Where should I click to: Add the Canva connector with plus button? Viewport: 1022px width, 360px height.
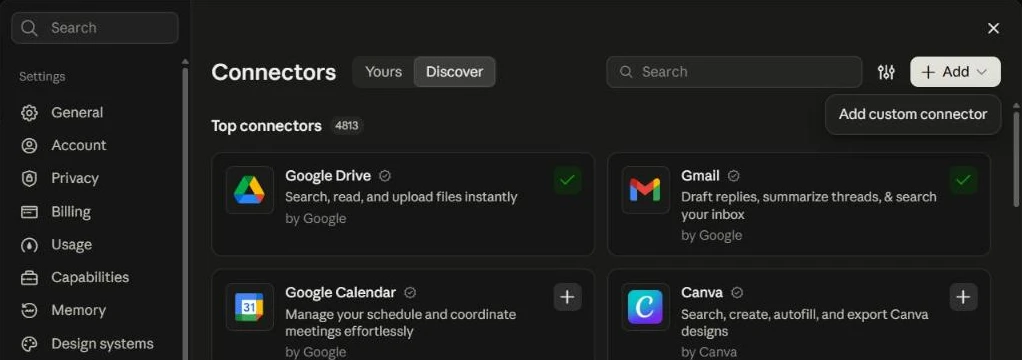(x=963, y=297)
